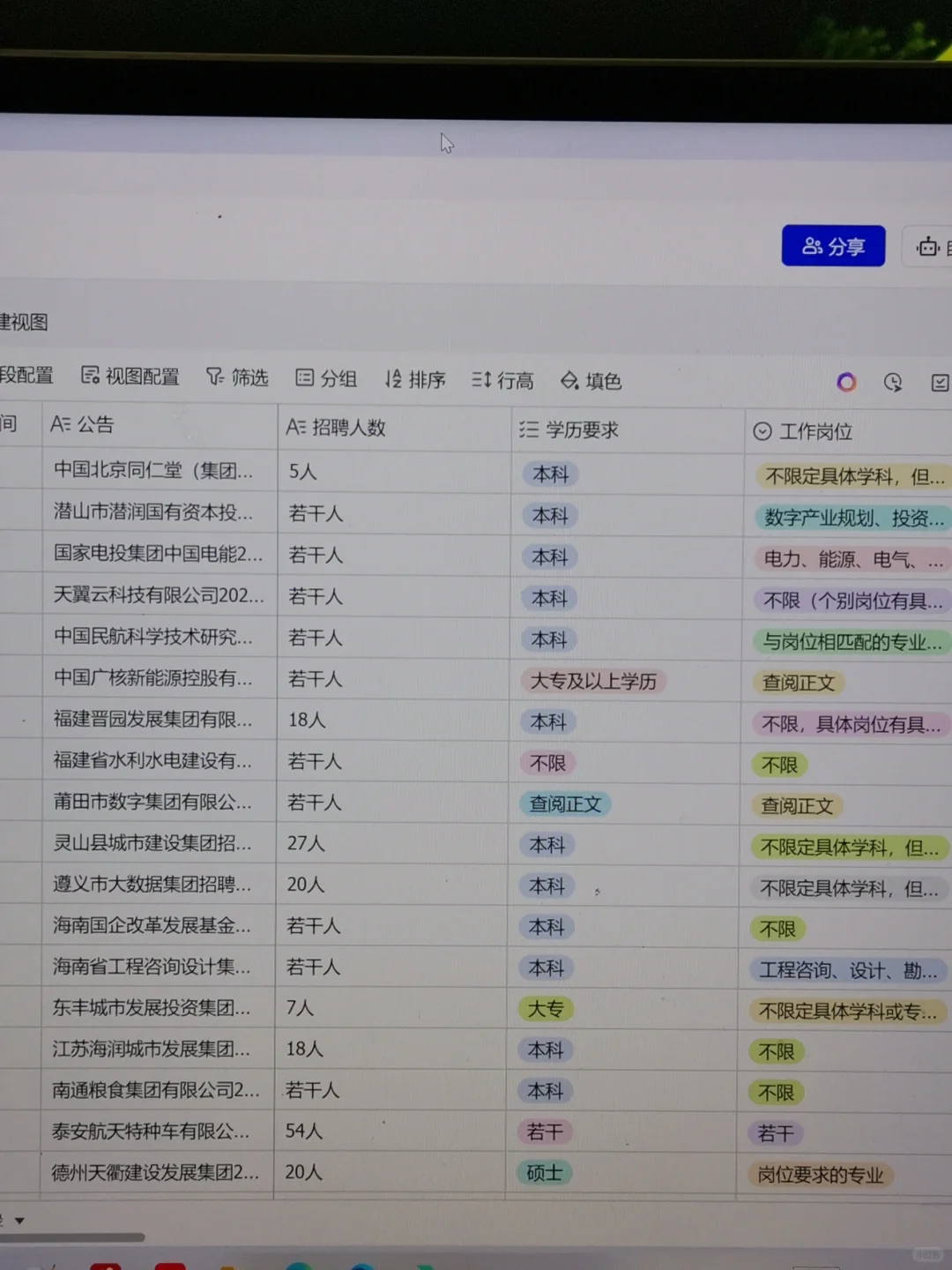Click the purple AI assistant ring icon
Screen dimensions: 952x1270
tap(845, 381)
